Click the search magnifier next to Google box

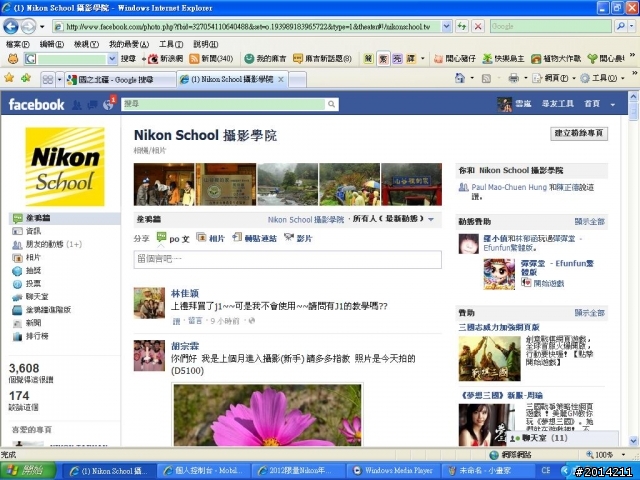click(621, 27)
